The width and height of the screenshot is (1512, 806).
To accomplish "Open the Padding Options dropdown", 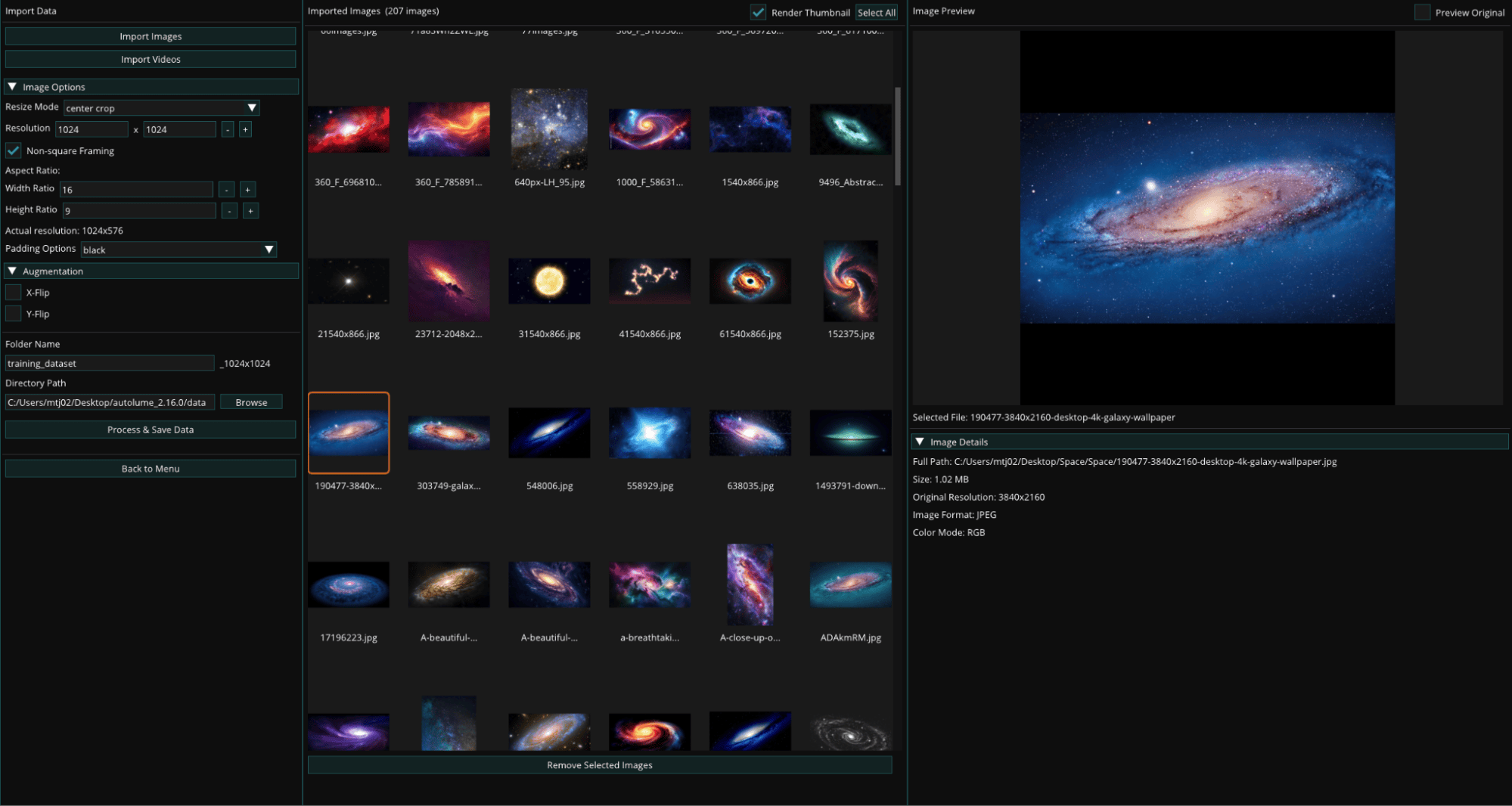I will 179,250.
